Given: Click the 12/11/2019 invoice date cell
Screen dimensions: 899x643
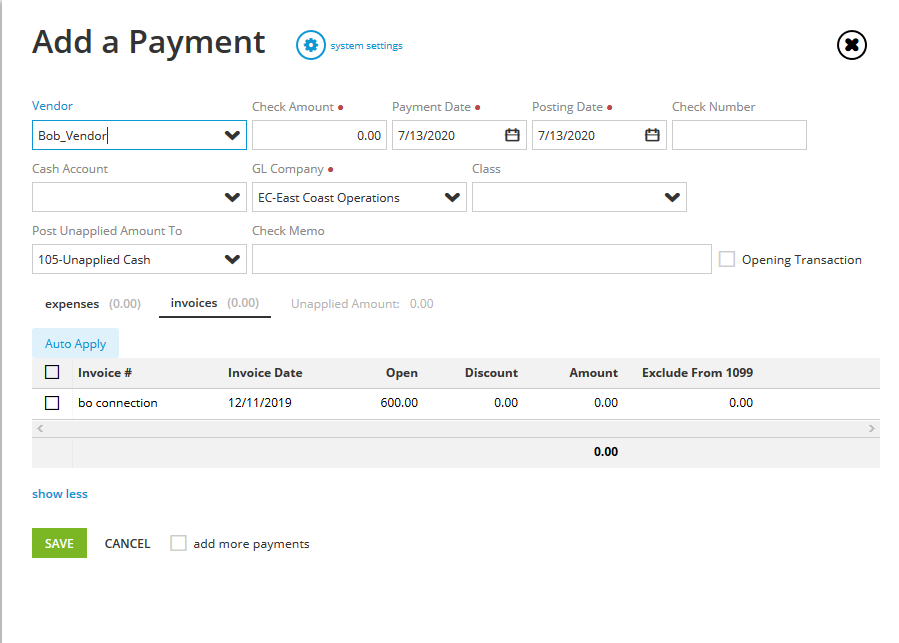Looking at the screenshot, I should pos(260,403).
